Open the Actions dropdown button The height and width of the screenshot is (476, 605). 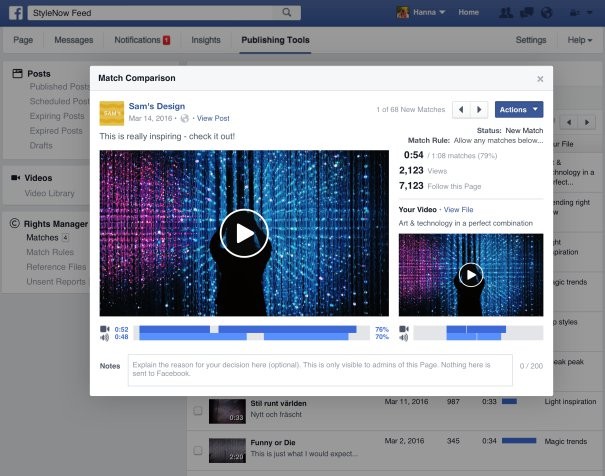(519, 110)
